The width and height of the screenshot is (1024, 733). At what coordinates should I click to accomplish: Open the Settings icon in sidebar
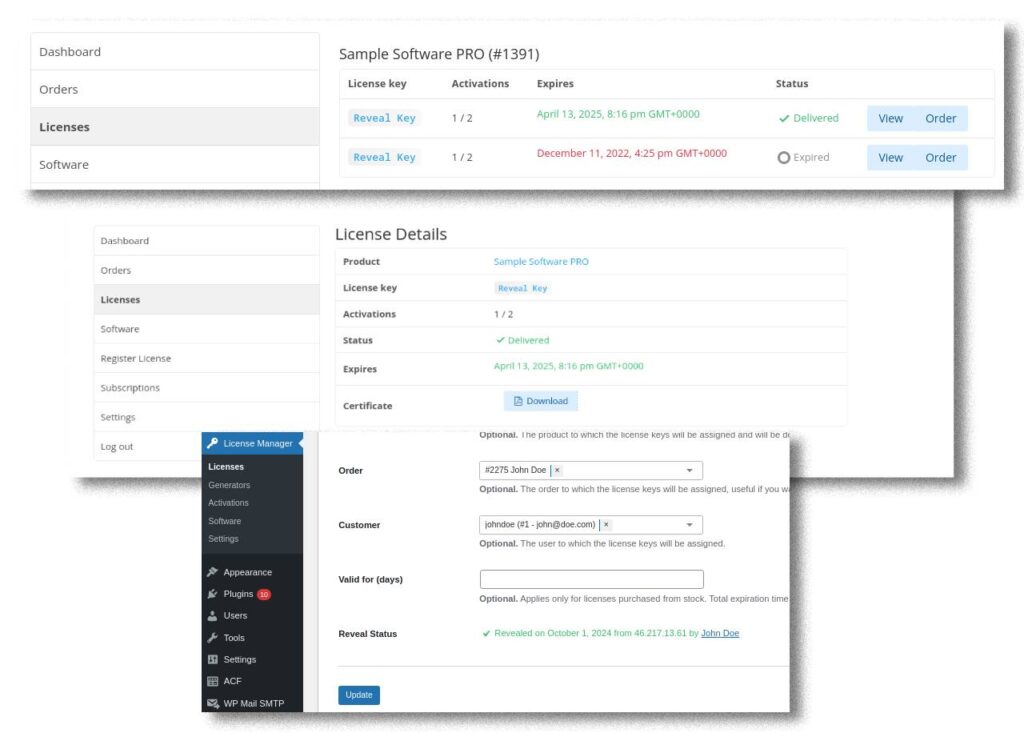pyautogui.click(x=213, y=659)
